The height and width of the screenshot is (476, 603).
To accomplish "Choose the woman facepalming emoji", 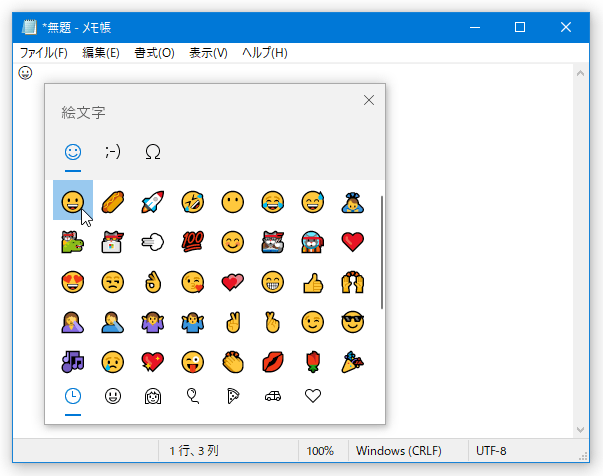I will click(x=73, y=322).
